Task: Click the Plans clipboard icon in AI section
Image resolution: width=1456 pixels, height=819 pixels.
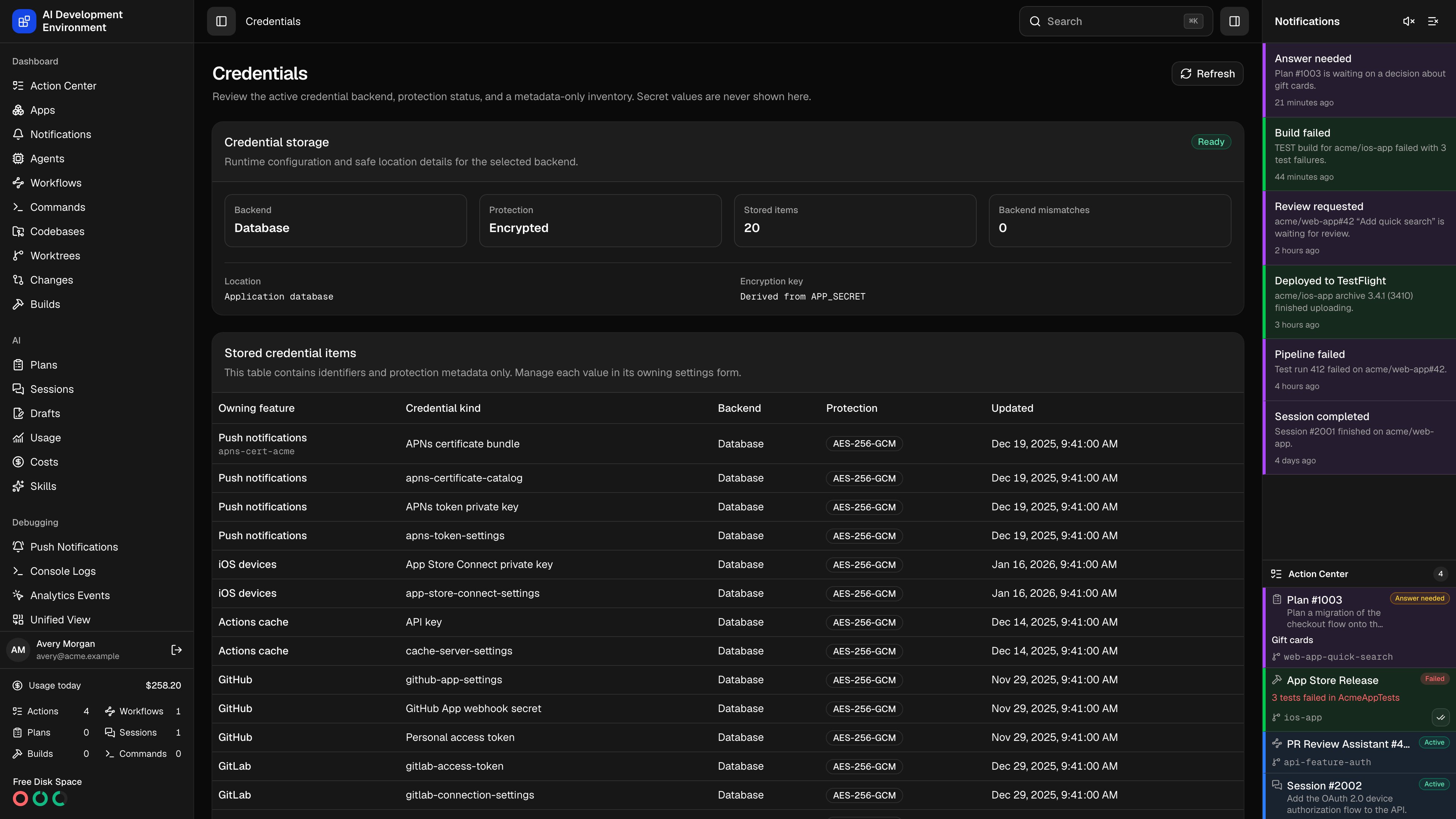Action: tap(18, 365)
